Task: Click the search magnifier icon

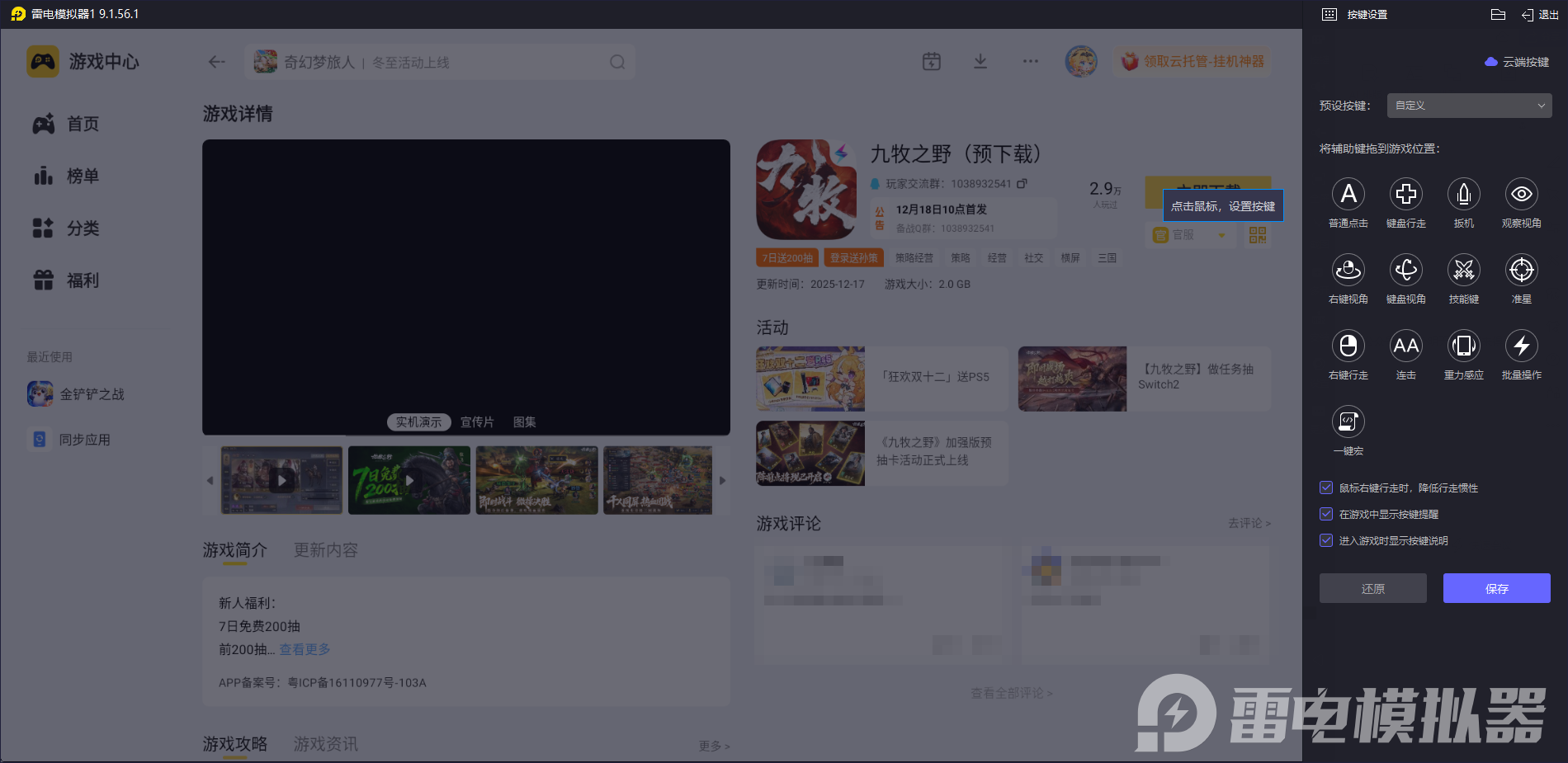Action: pos(617,62)
